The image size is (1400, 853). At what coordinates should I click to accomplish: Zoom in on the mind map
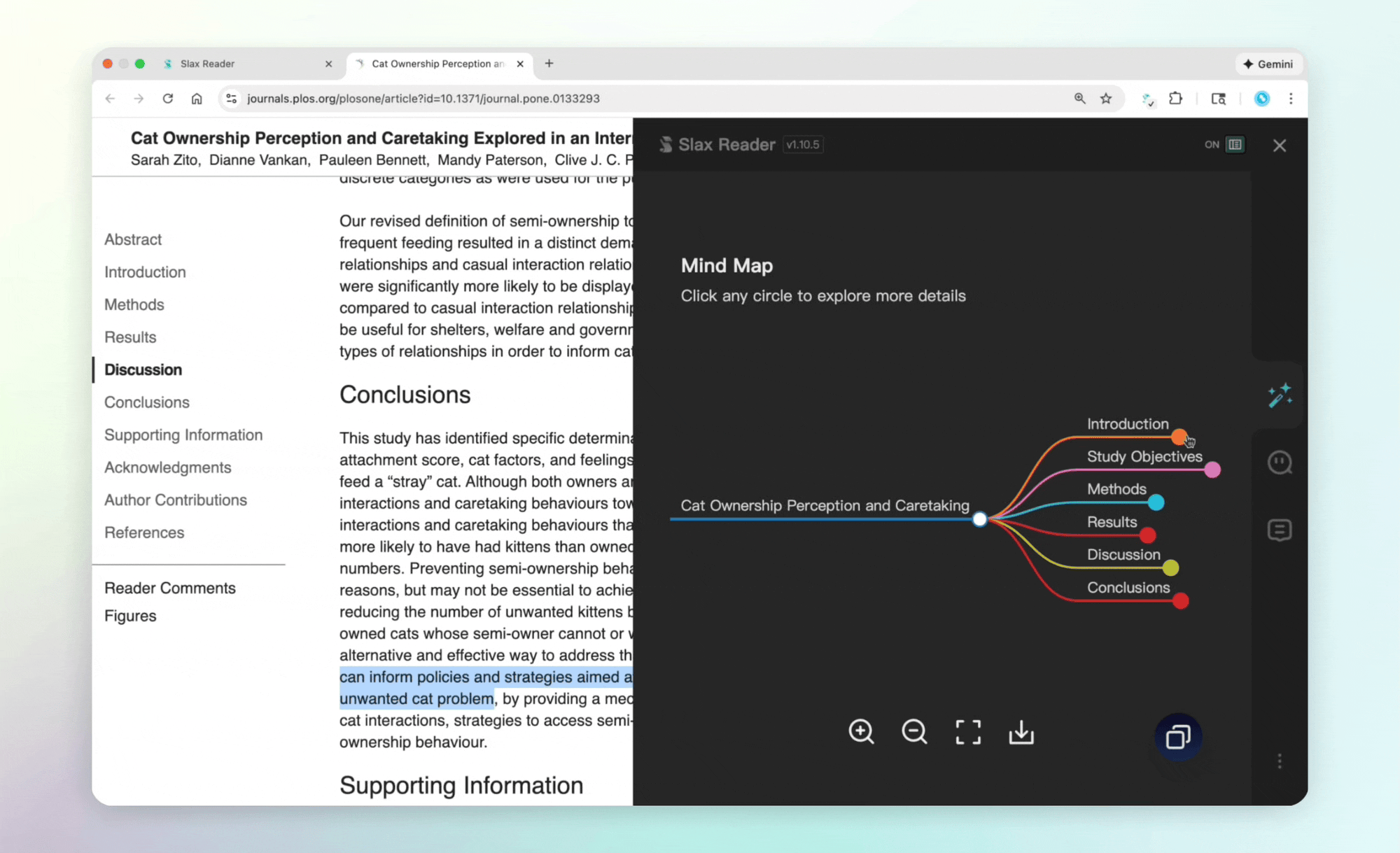861,732
